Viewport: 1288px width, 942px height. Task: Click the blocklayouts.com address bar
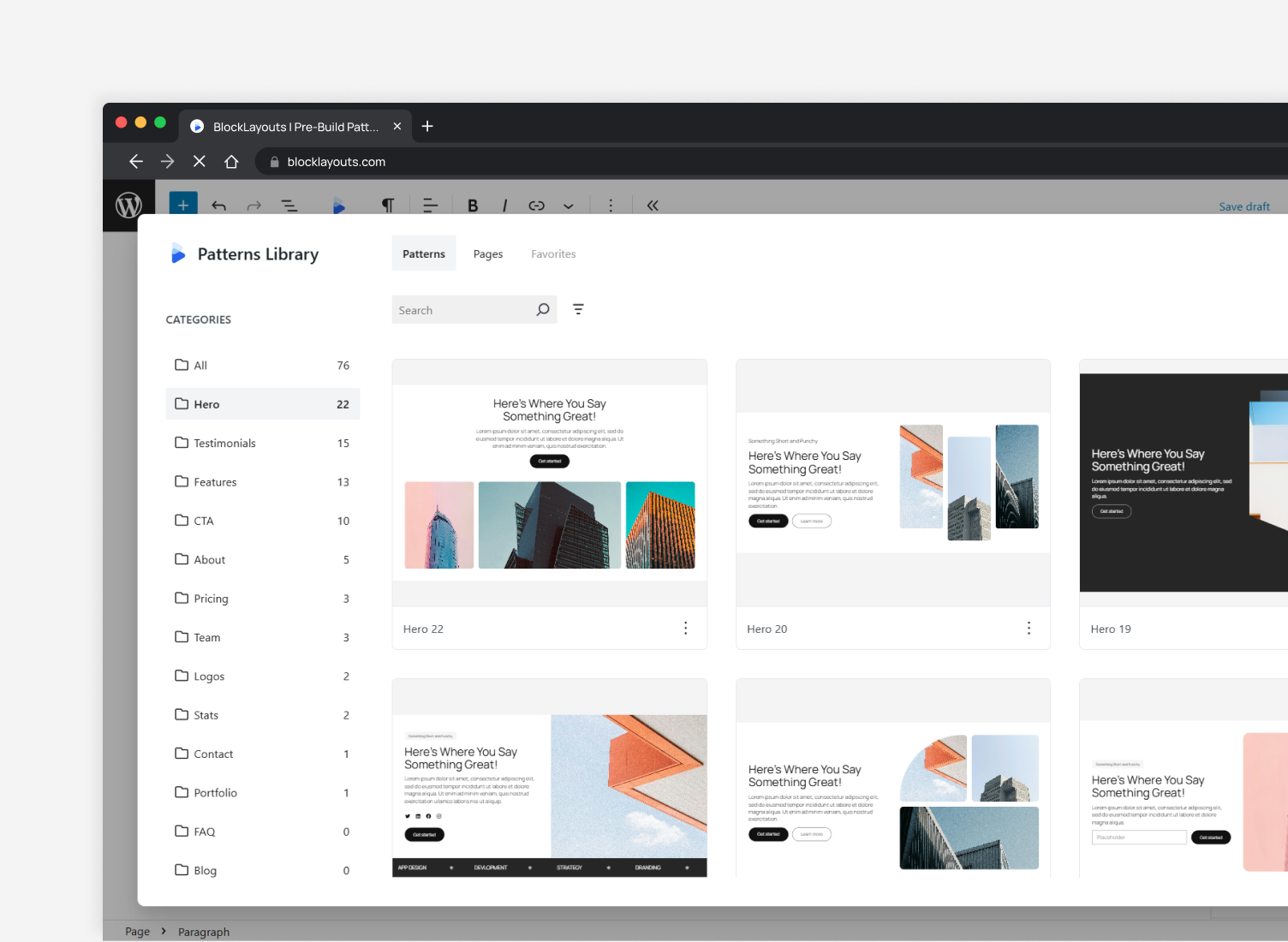click(771, 162)
